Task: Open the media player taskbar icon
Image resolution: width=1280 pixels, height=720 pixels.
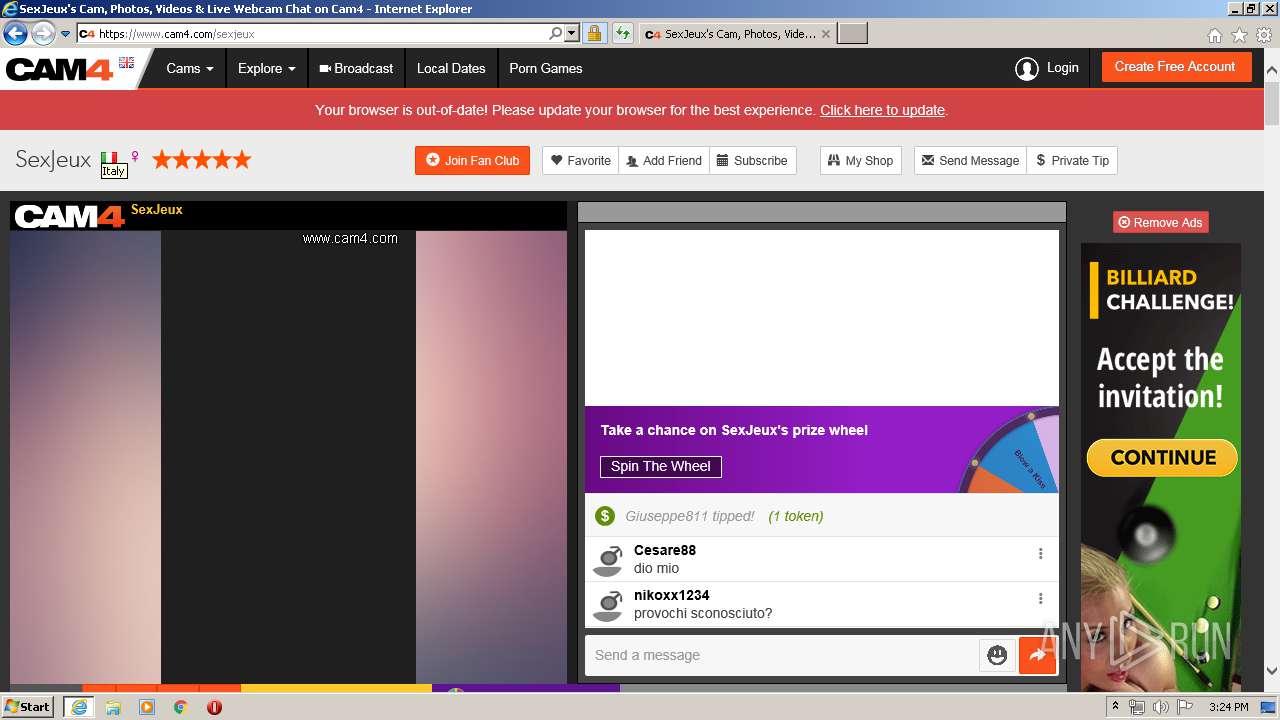Action: coord(147,707)
